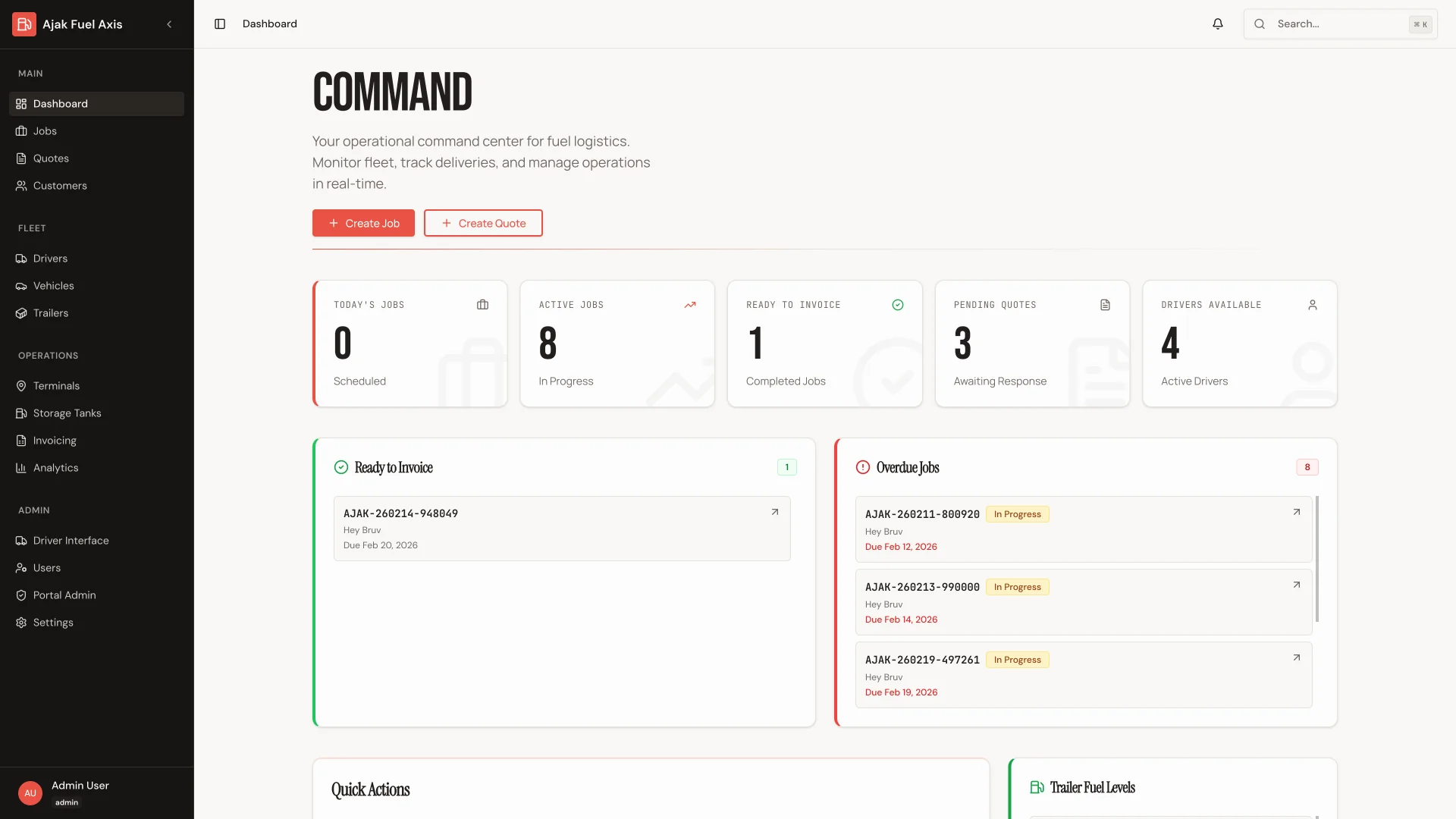Open the Jobs menu item
This screenshot has width=1456, height=819.
(45, 131)
